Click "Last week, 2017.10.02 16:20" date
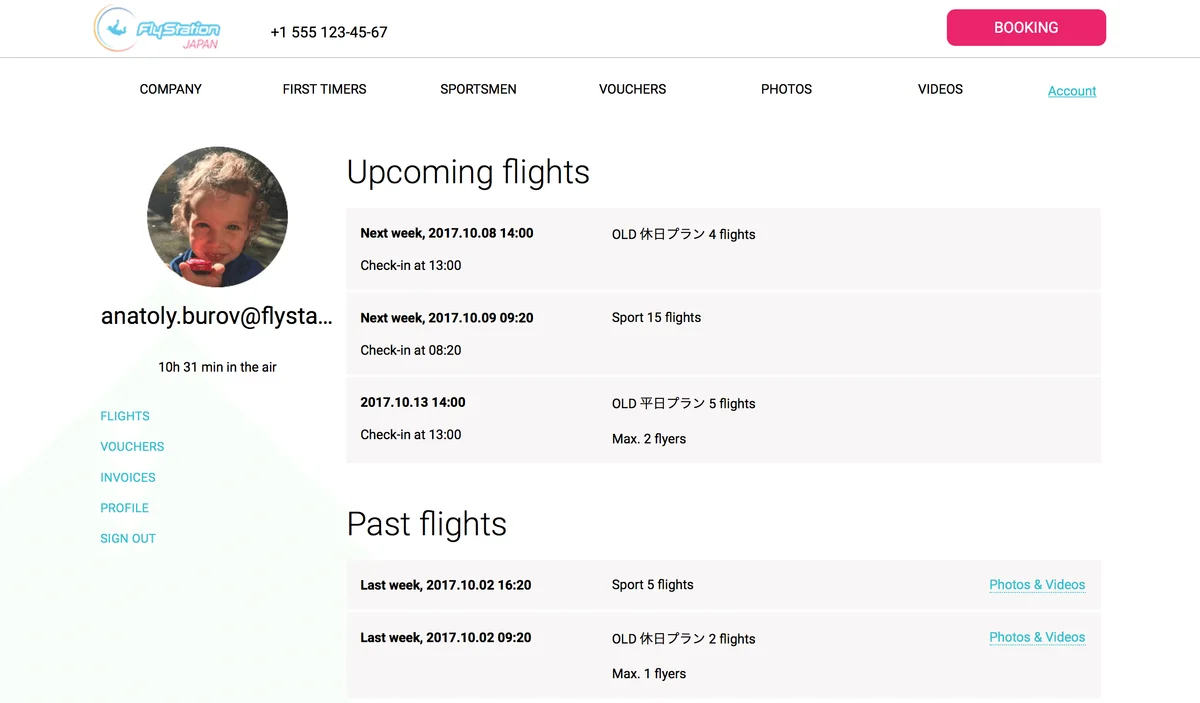The image size is (1200, 703). click(446, 585)
